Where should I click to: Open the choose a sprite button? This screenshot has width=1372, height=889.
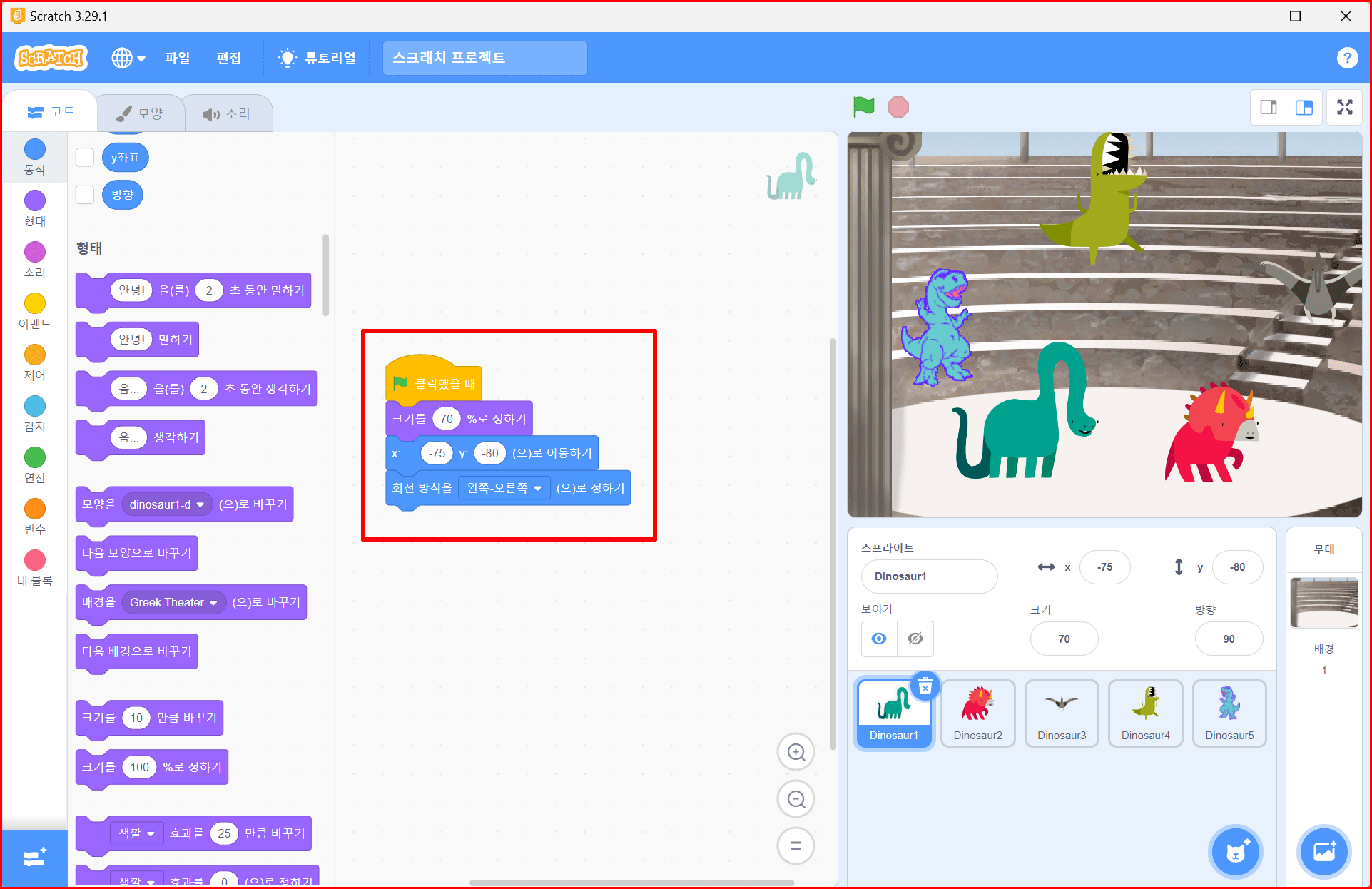click(x=1235, y=851)
